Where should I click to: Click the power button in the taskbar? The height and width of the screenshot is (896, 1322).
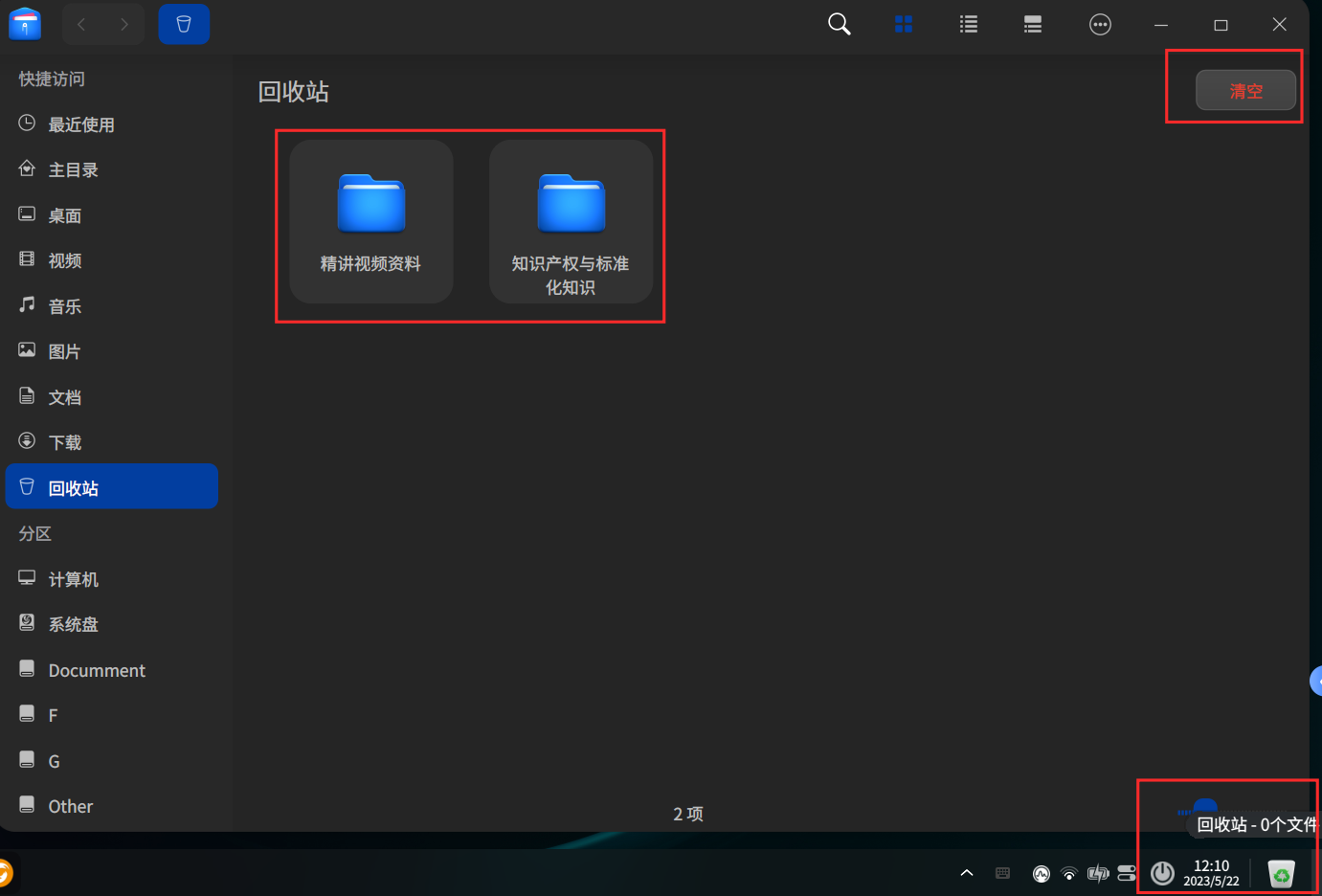(1162, 872)
